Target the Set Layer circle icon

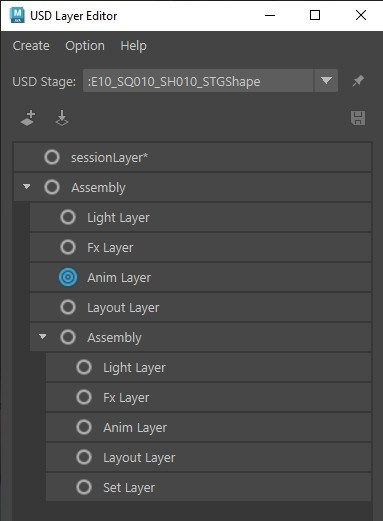[x=84, y=487]
